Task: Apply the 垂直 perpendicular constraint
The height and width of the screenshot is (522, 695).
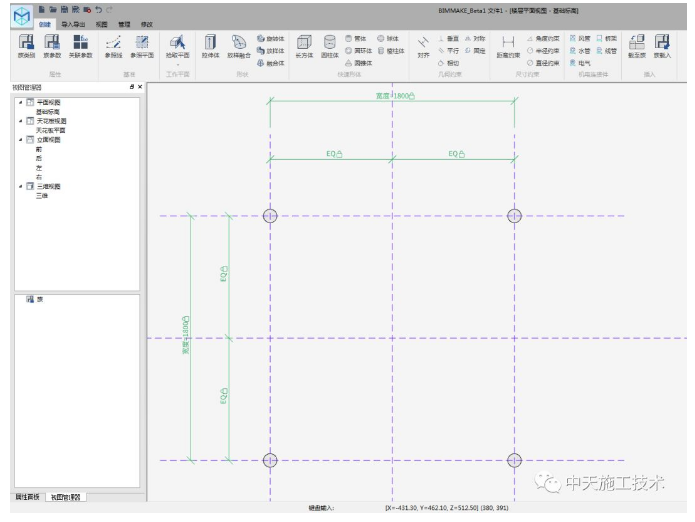Action: (x=449, y=39)
